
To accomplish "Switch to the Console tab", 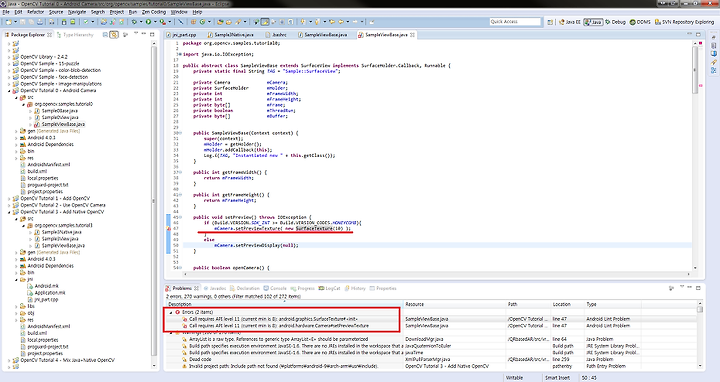I will [275, 288].
